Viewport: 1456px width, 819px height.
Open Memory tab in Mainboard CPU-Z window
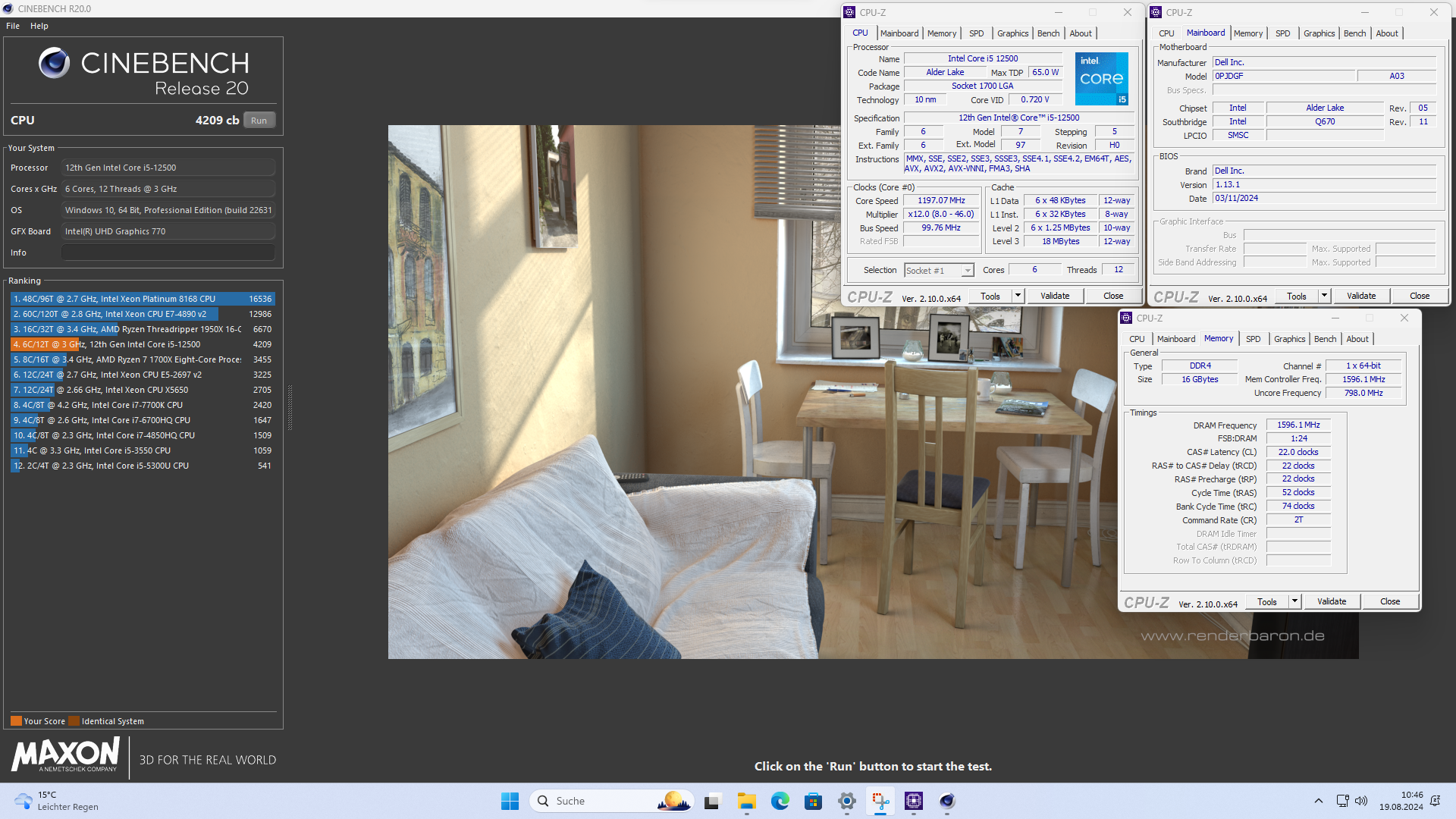1248,33
